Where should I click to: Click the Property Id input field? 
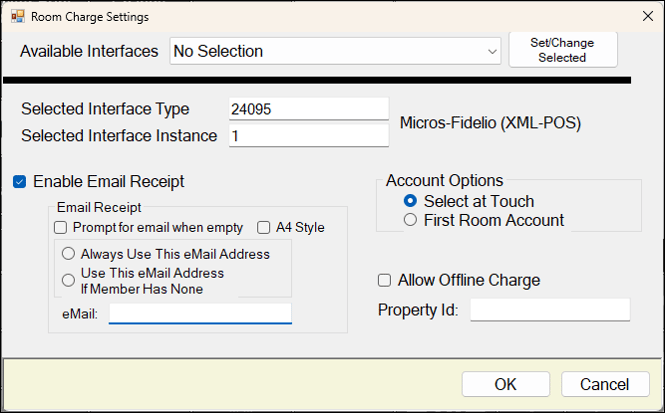click(550, 310)
